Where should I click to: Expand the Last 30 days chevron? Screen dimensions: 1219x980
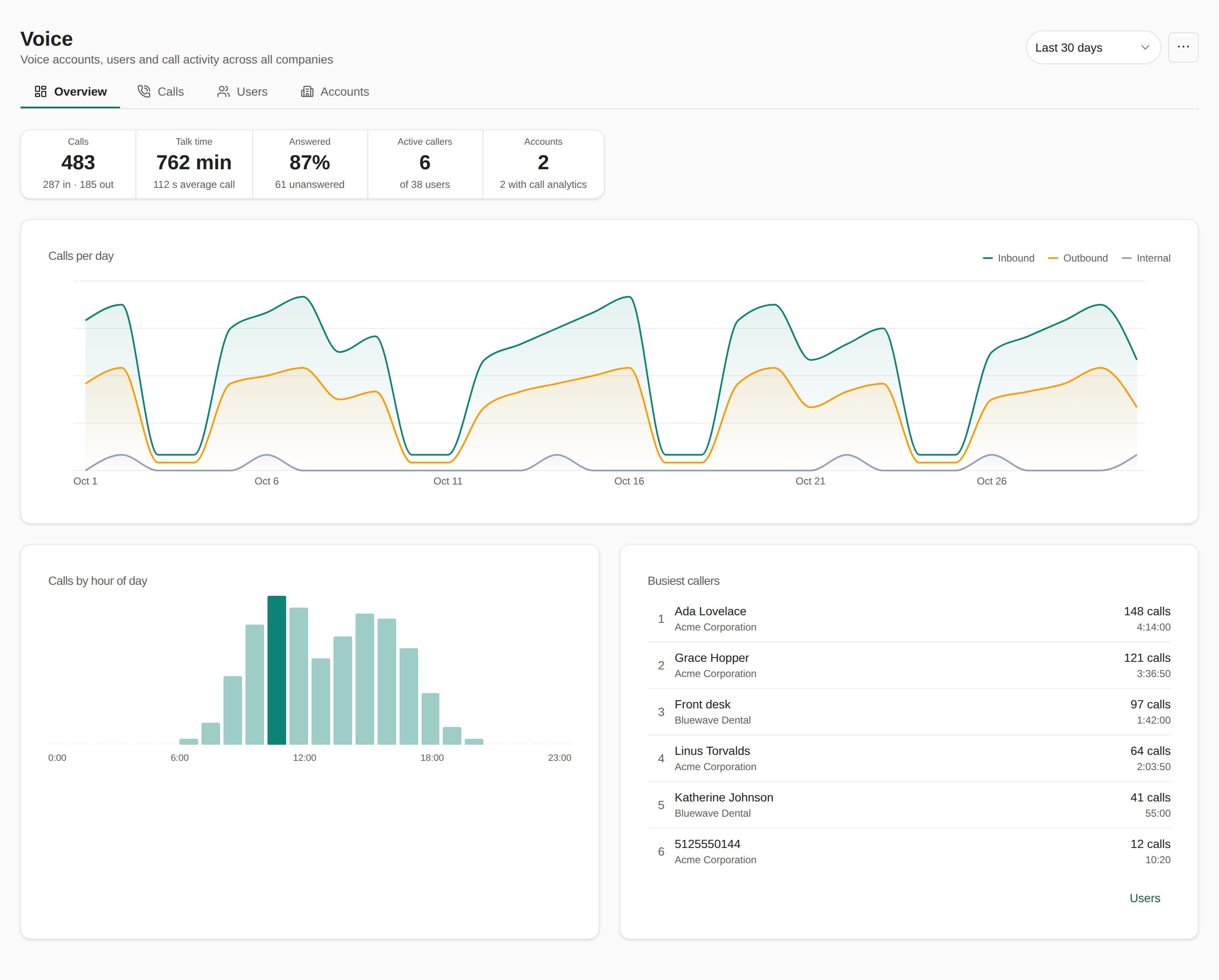point(1145,47)
